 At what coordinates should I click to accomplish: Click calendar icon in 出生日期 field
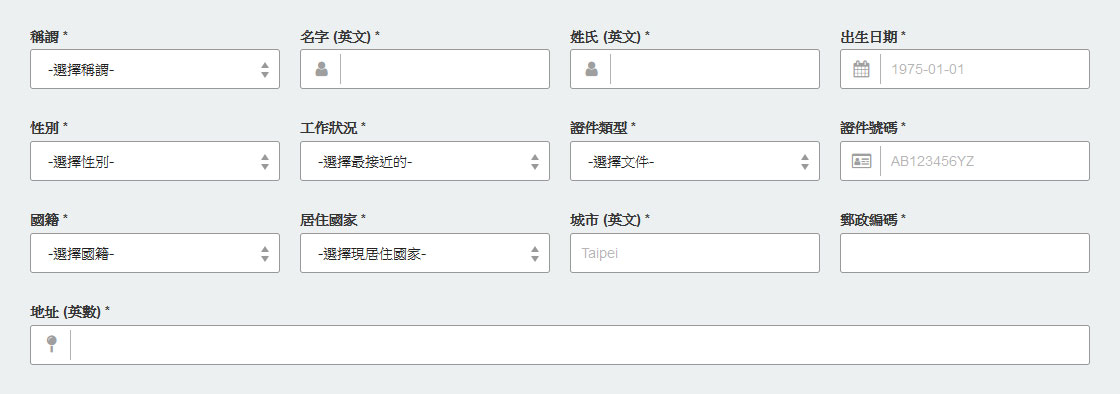[x=861, y=69]
